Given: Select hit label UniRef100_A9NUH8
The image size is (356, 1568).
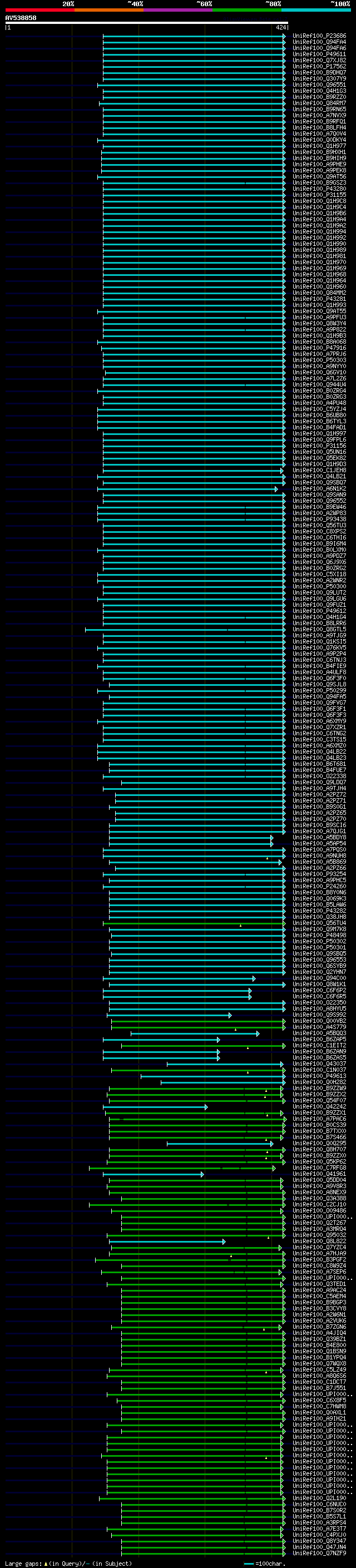Looking at the screenshot, I should click(x=319, y=856).
